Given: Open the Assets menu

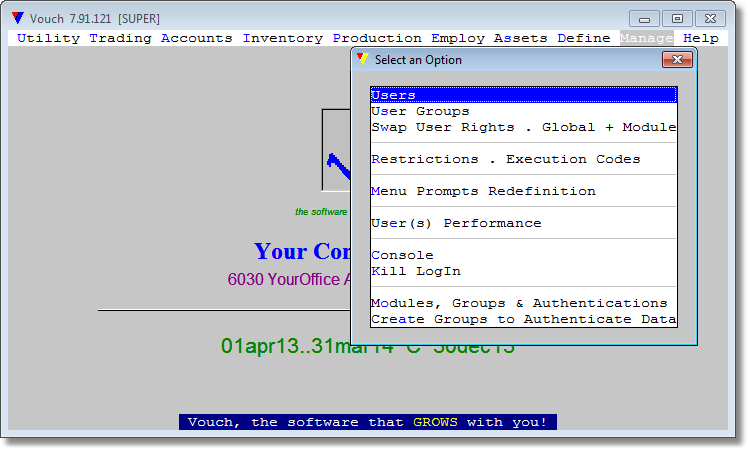Looking at the screenshot, I should (520, 38).
